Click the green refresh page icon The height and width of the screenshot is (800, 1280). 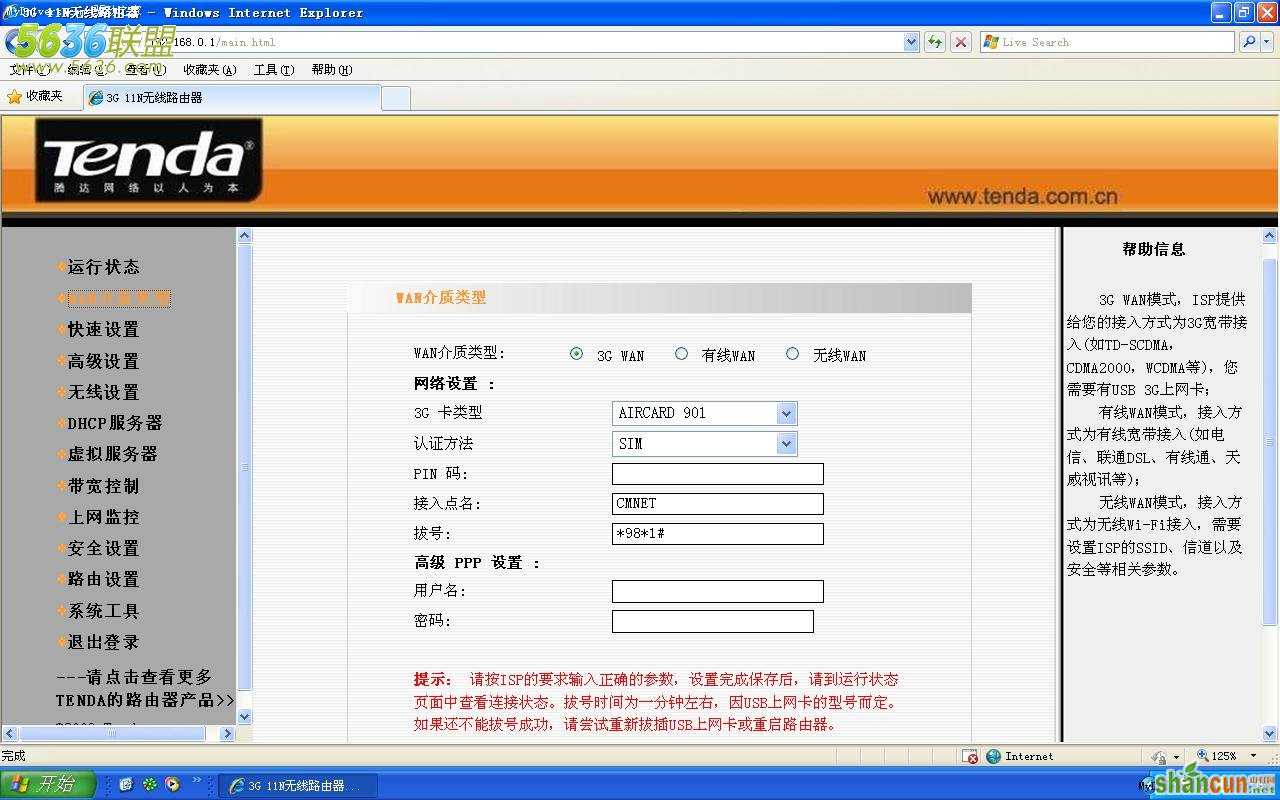tap(935, 42)
